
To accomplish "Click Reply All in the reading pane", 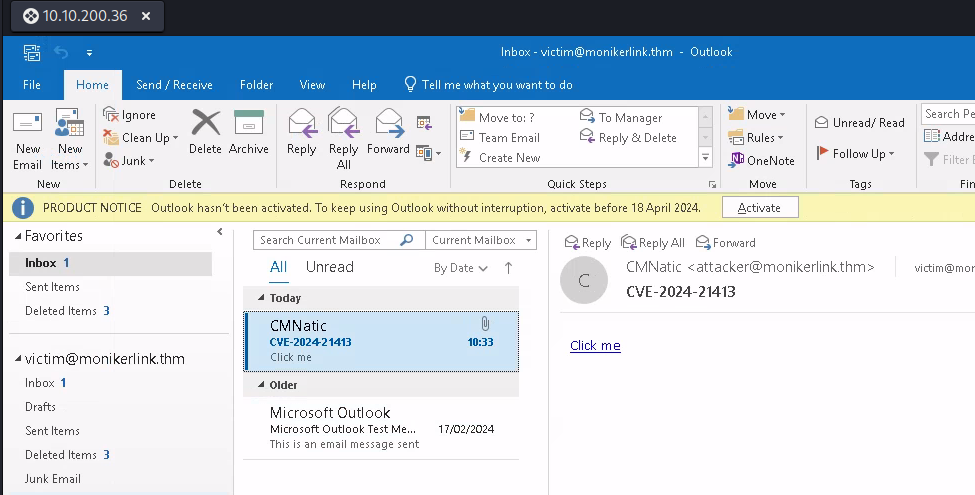I will coord(653,243).
